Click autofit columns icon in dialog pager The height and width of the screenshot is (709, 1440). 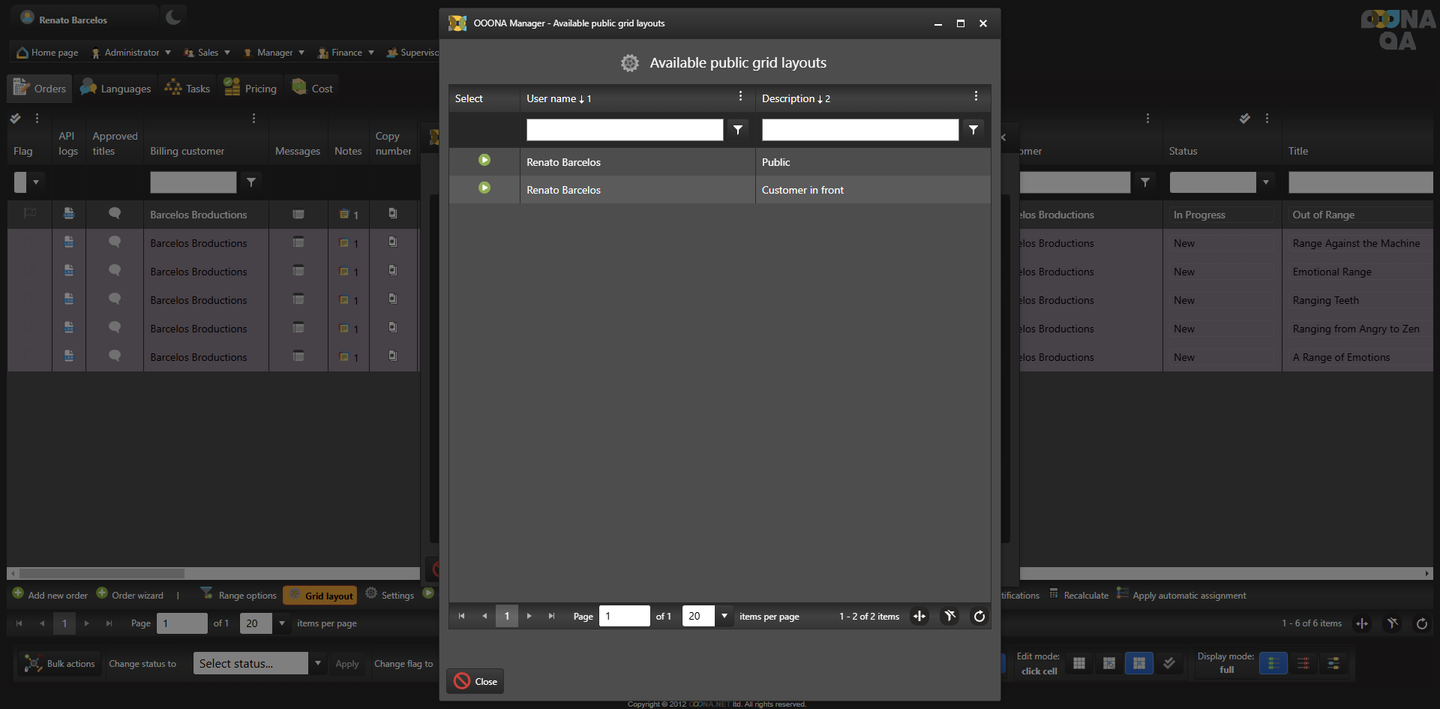[920, 617]
